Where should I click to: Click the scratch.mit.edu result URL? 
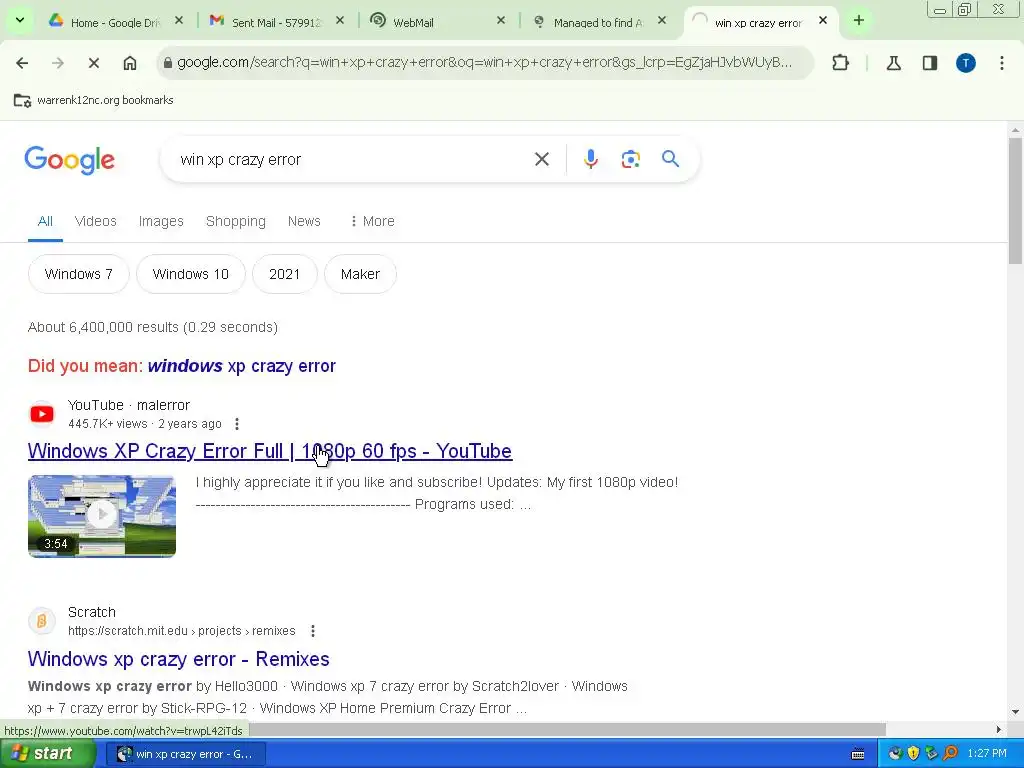(182, 631)
